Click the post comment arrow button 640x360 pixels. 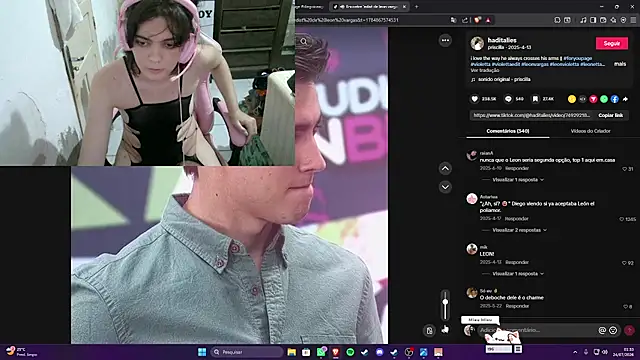[x=629, y=330]
